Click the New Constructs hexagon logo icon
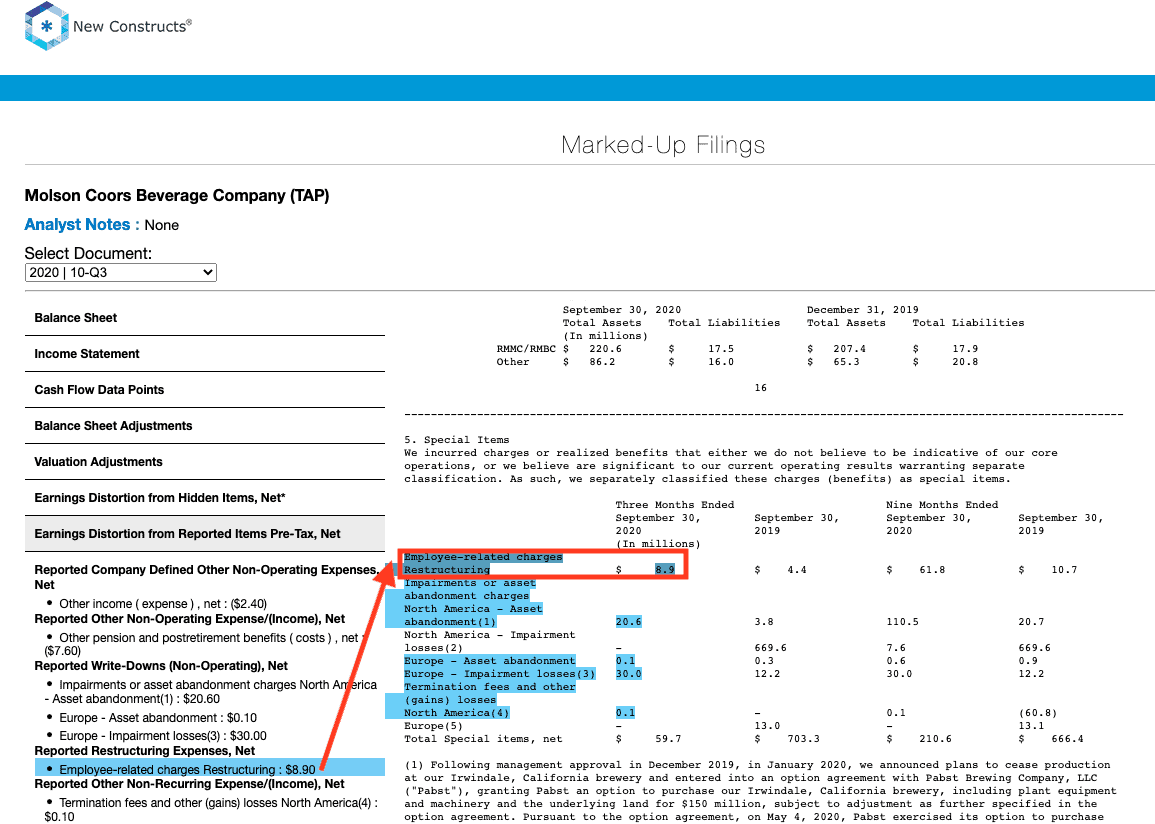The width and height of the screenshot is (1155, 824). [x=46, y=27]
